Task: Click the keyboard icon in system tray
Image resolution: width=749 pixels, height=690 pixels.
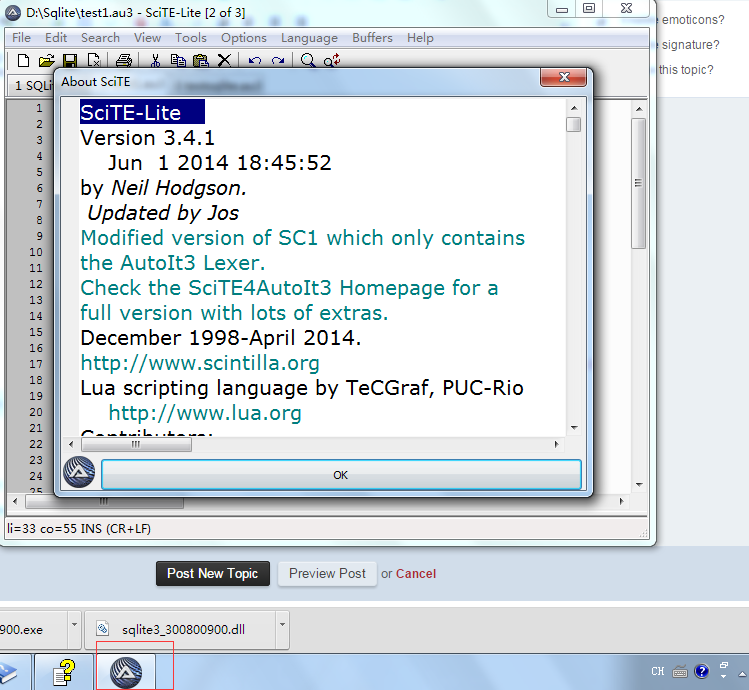Action: coord(680,672)
